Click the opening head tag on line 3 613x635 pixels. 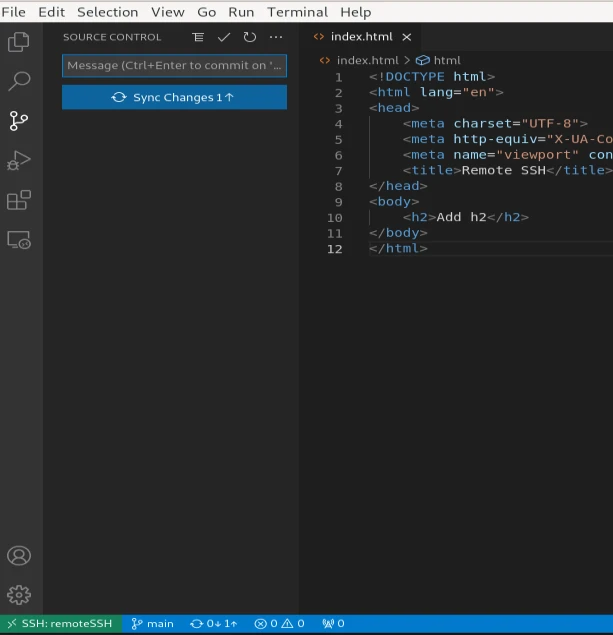(394, 108)
